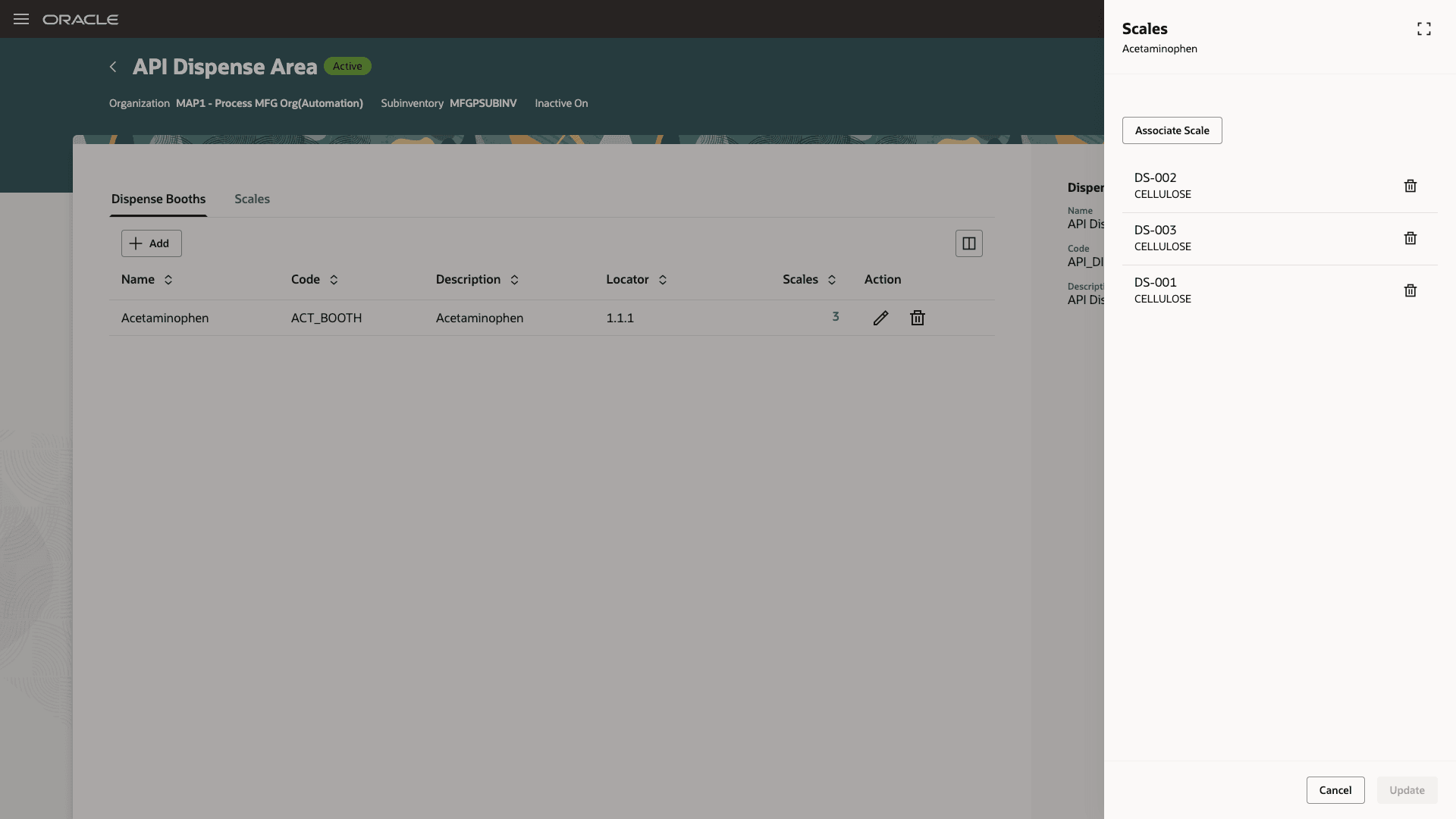1456x819 pixels.
Task: Delete the Acetaminophen dispense booth row
Action: pyautogui.click(x=918, y=318)
